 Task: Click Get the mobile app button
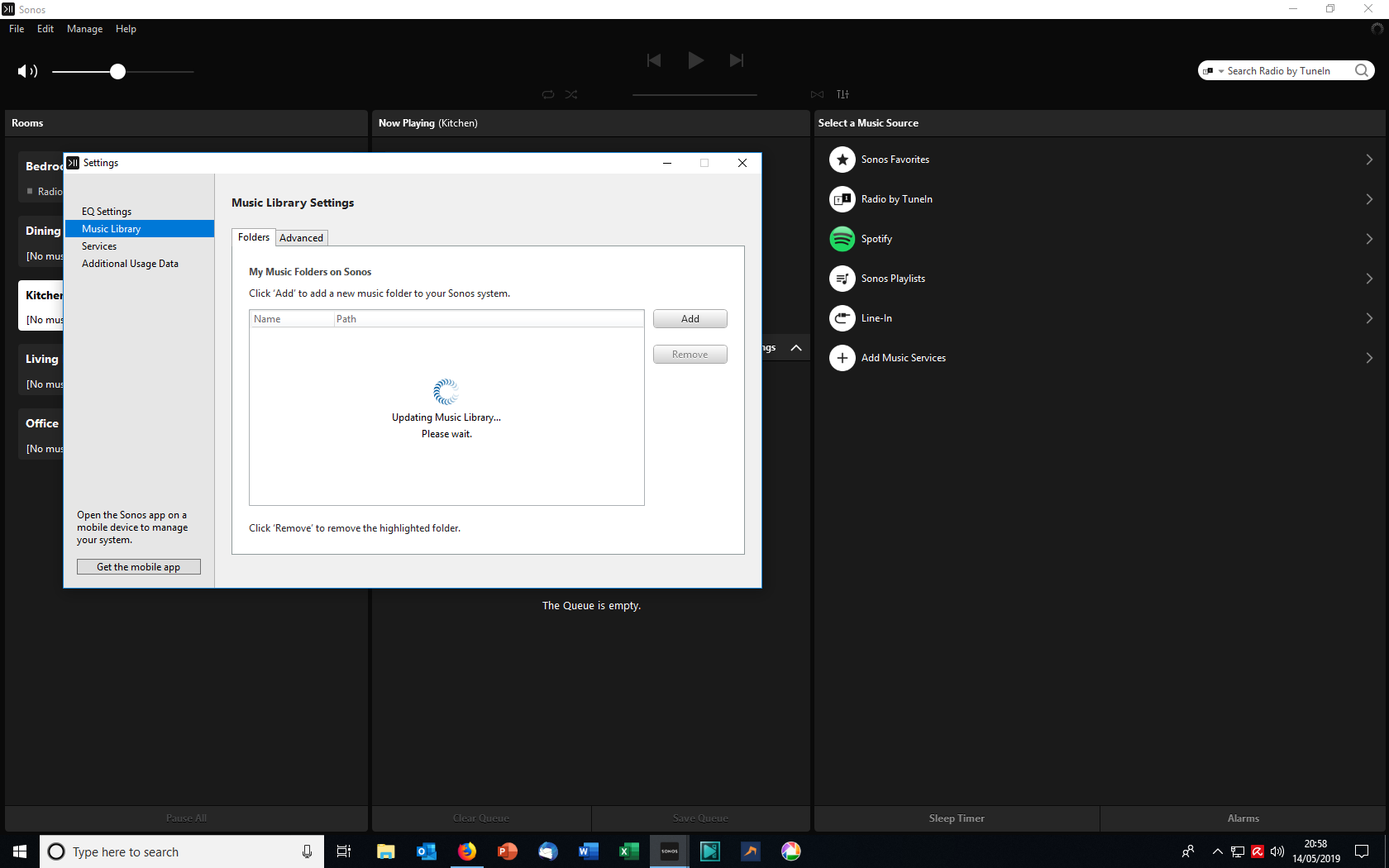139,567
